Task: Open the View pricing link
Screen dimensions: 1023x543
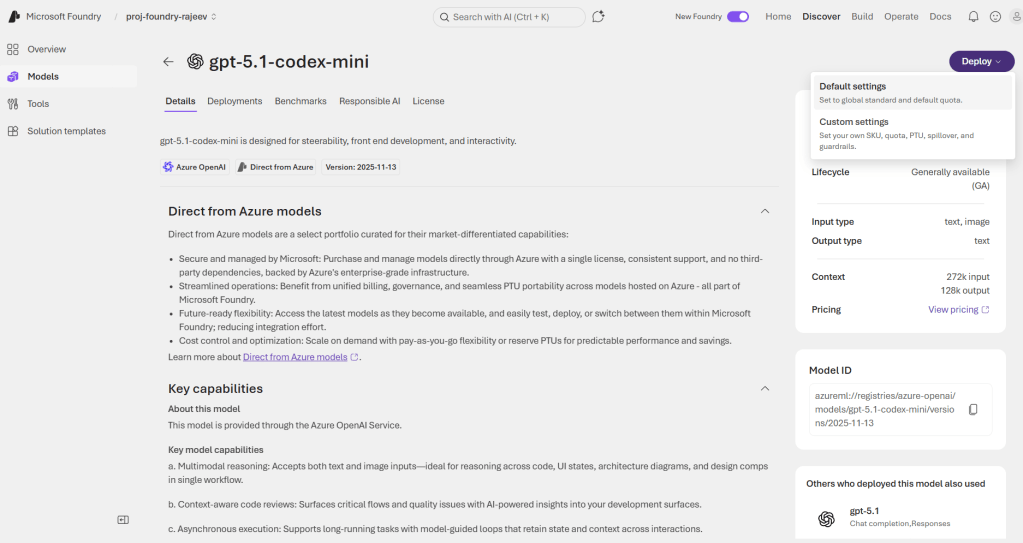Action: coord(958,310)
